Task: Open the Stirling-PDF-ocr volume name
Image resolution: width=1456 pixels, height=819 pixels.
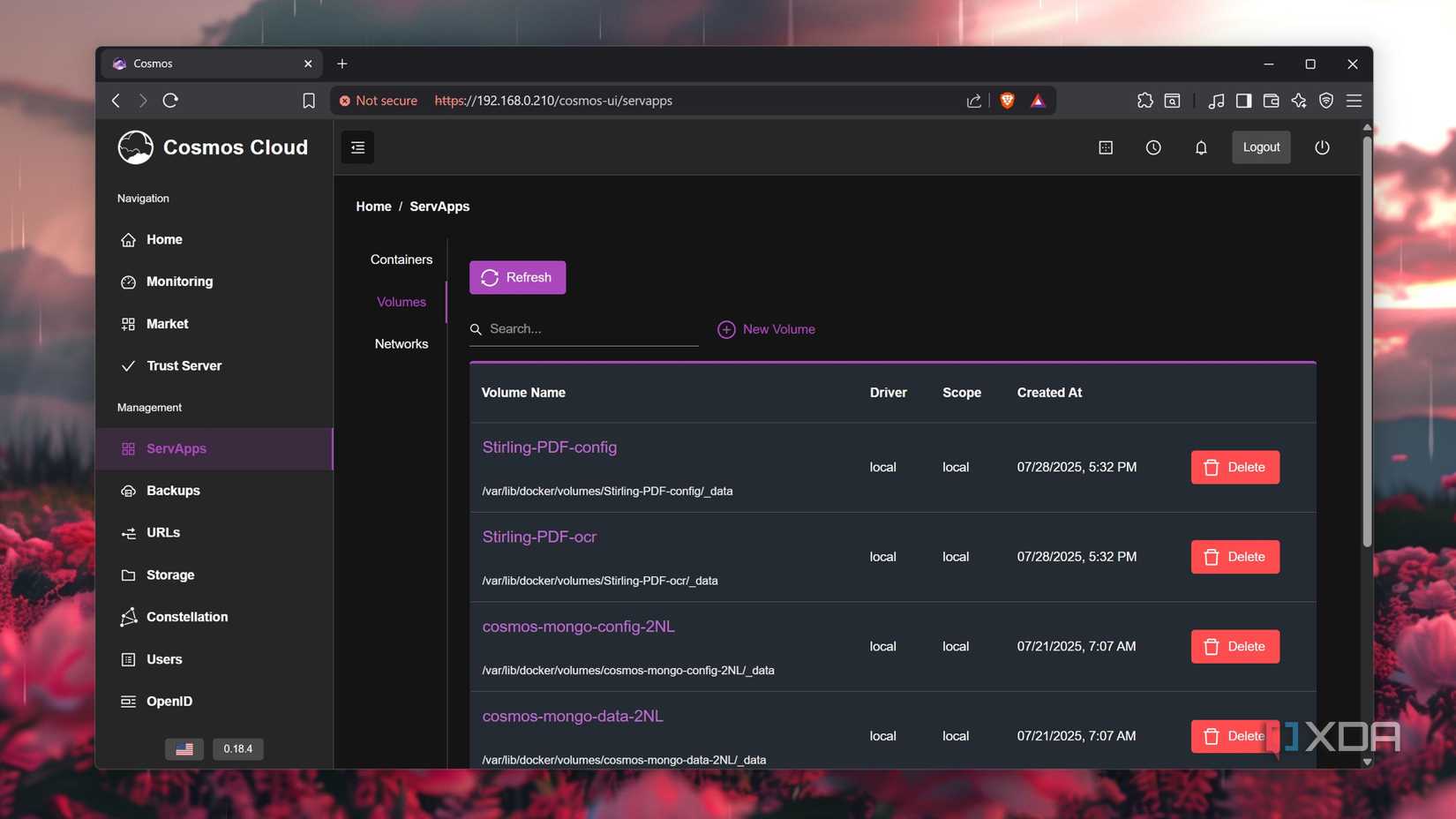Action: (x=539, y=537)
